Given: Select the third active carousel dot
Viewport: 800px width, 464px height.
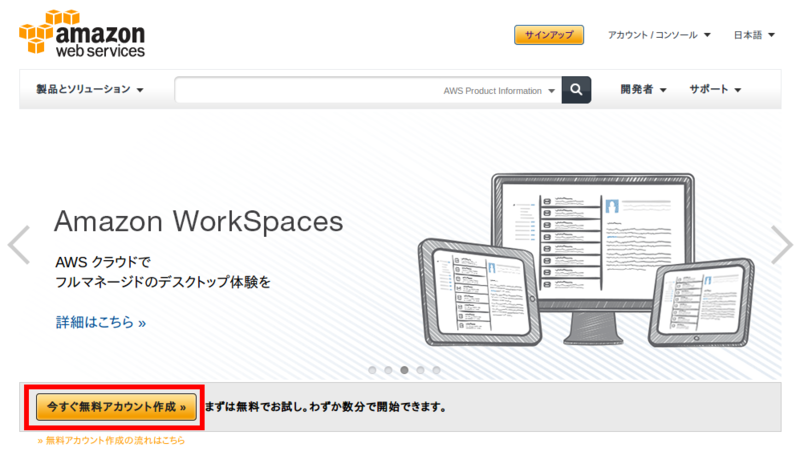Looking at the screenshot, I should (x=405, y=370).
